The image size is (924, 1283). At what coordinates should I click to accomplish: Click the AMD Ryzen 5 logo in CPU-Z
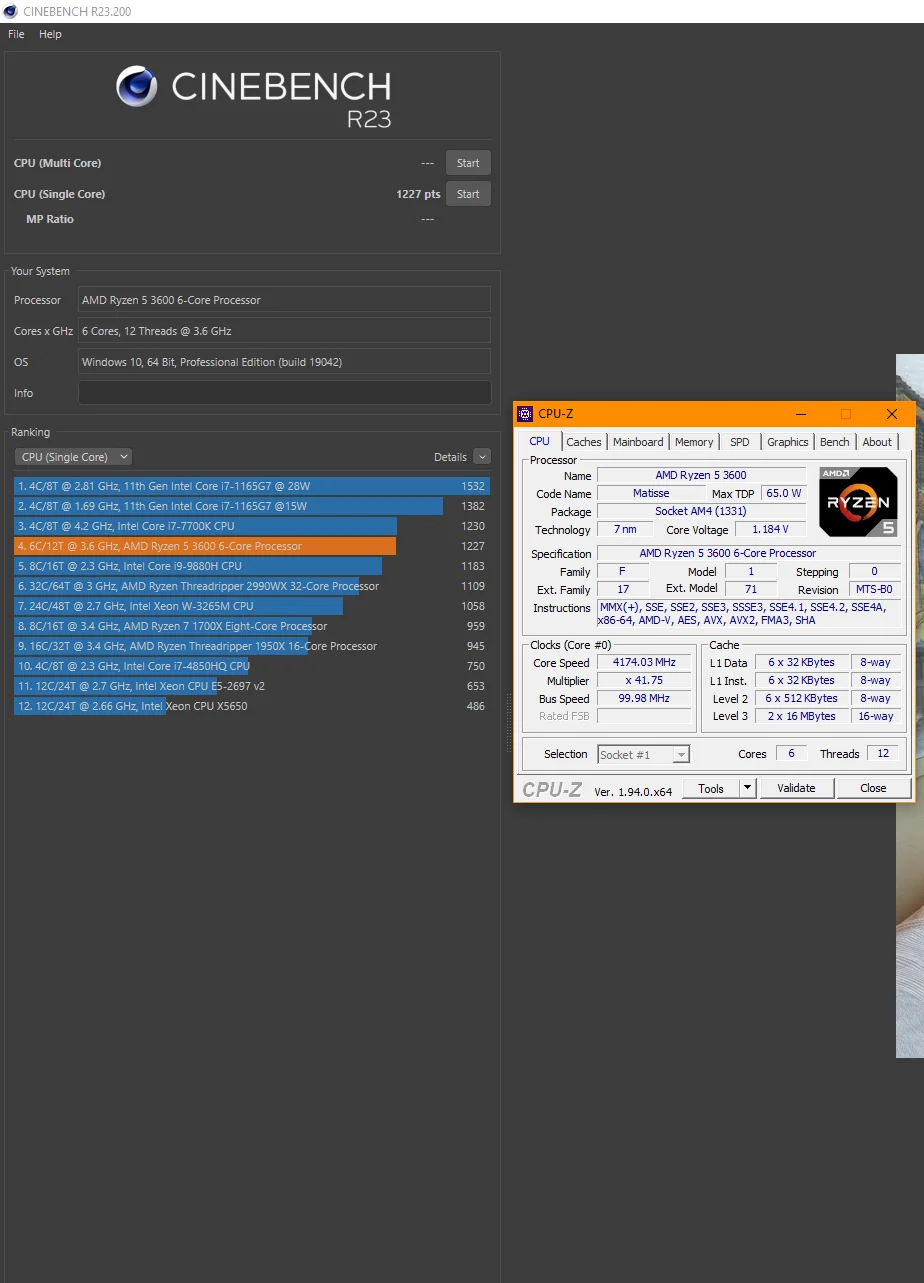click(x=858, y=502)
